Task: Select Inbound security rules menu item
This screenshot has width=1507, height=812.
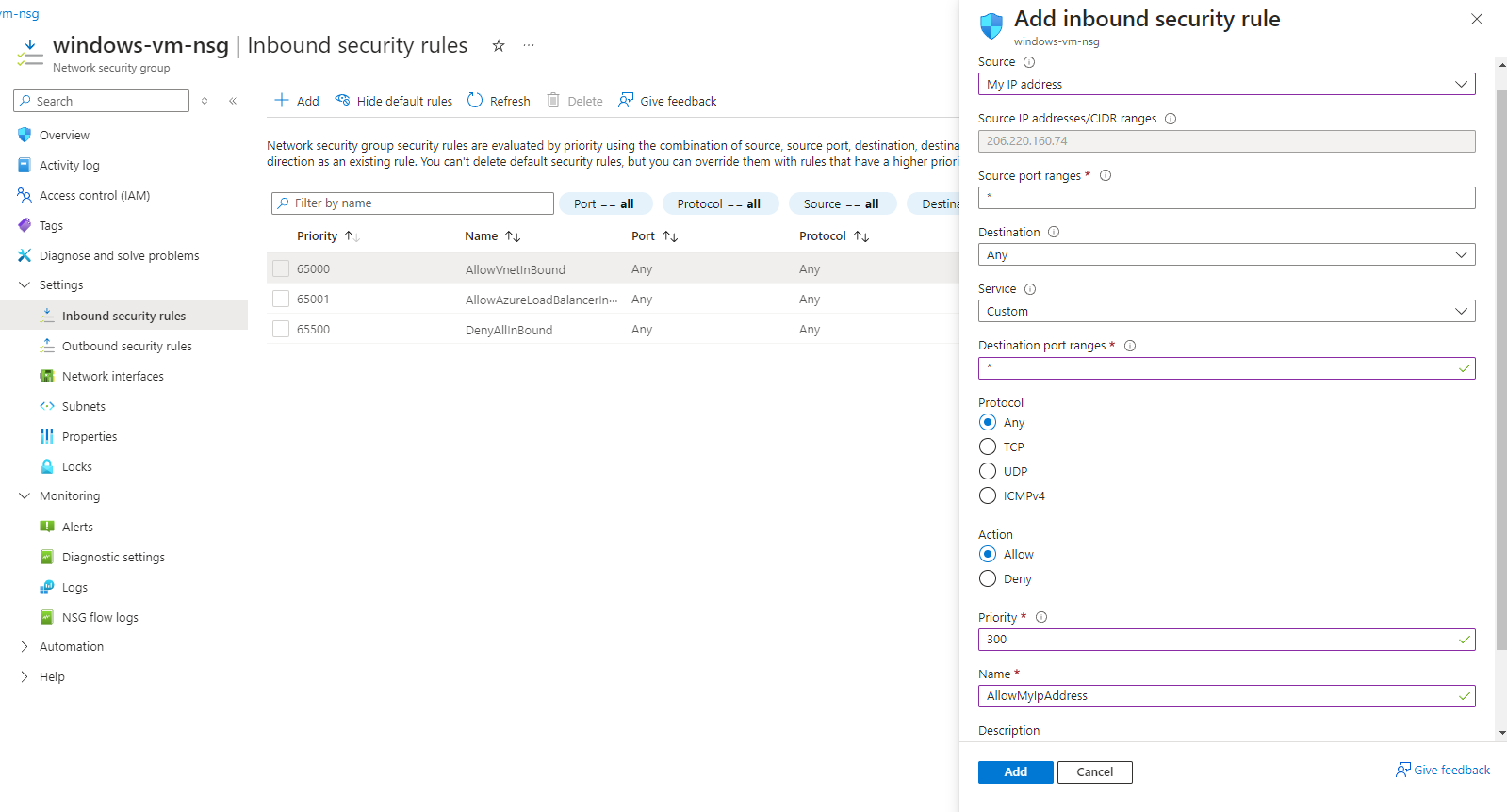Action: (123, 316)
